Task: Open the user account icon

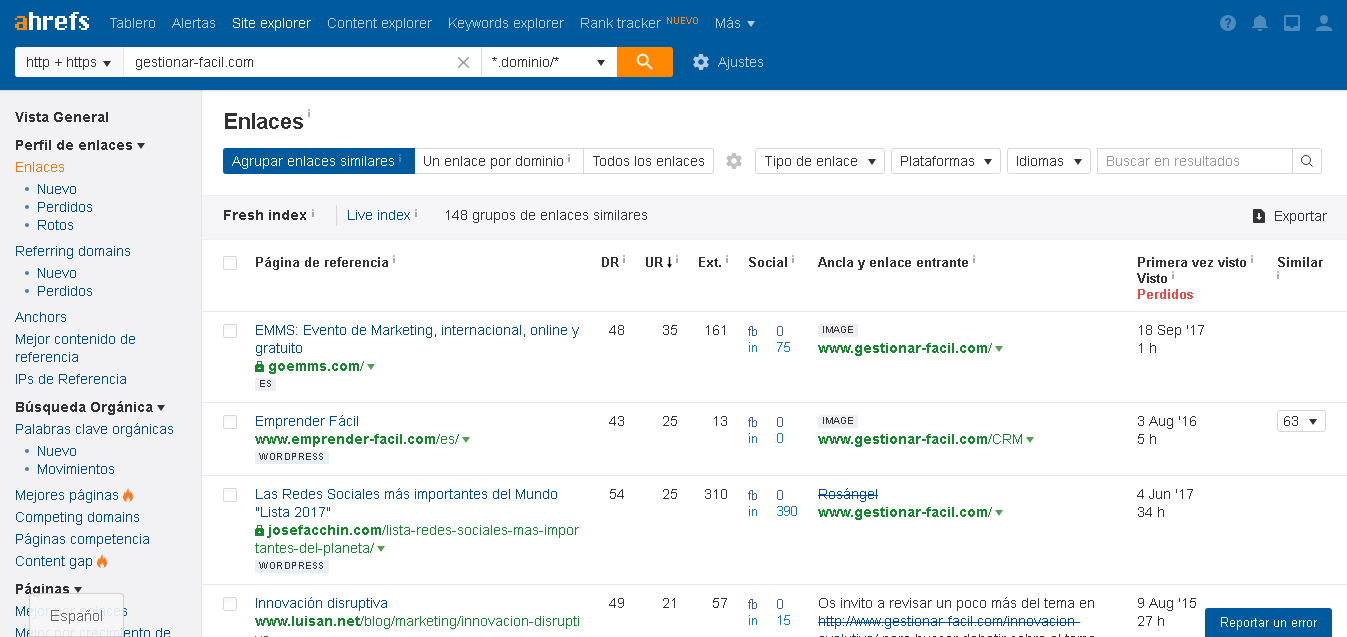Action: [1324, 23]
